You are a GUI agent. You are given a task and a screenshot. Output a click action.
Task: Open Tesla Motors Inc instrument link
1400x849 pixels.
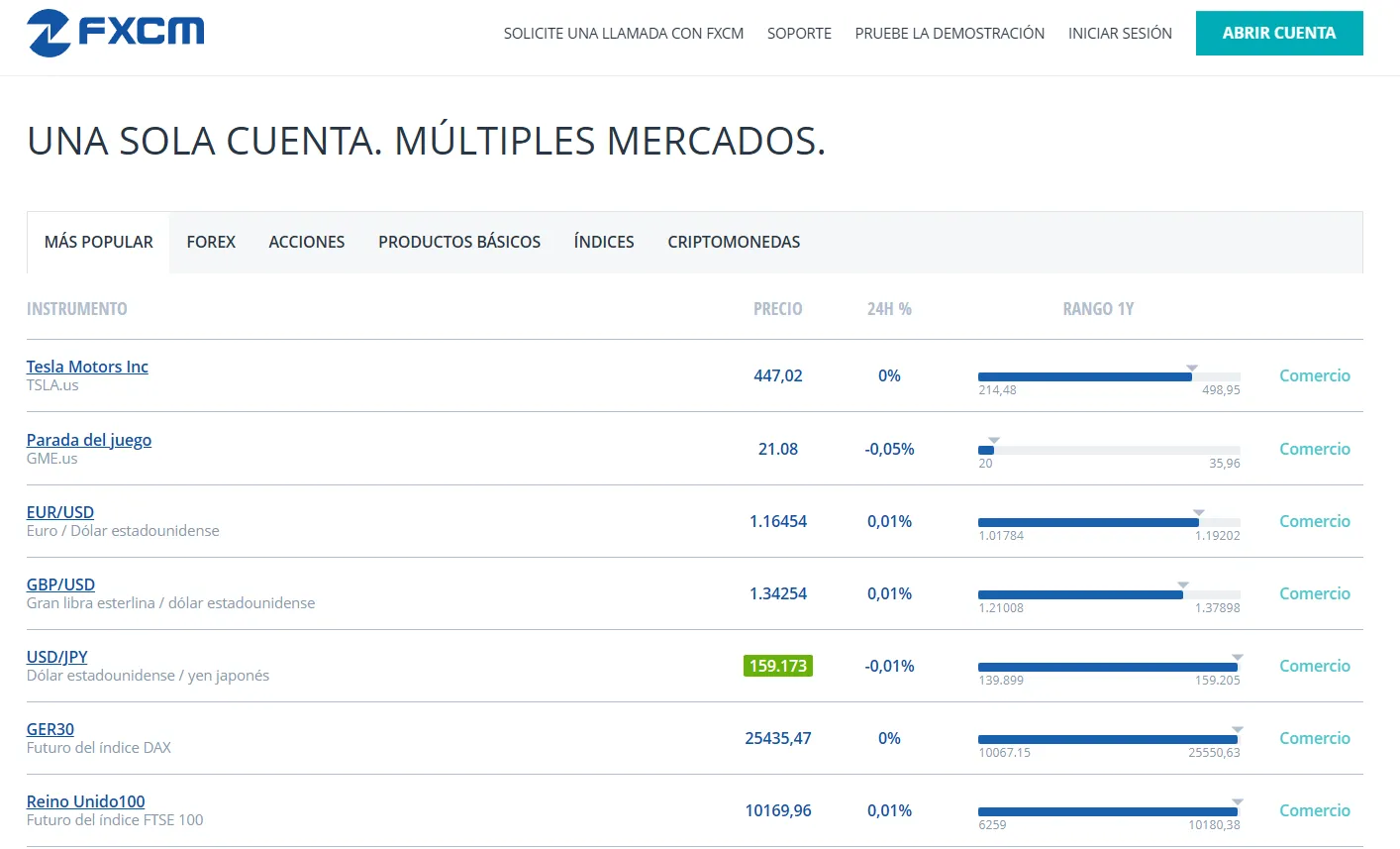pyautogui.click(x=87, y=367)
